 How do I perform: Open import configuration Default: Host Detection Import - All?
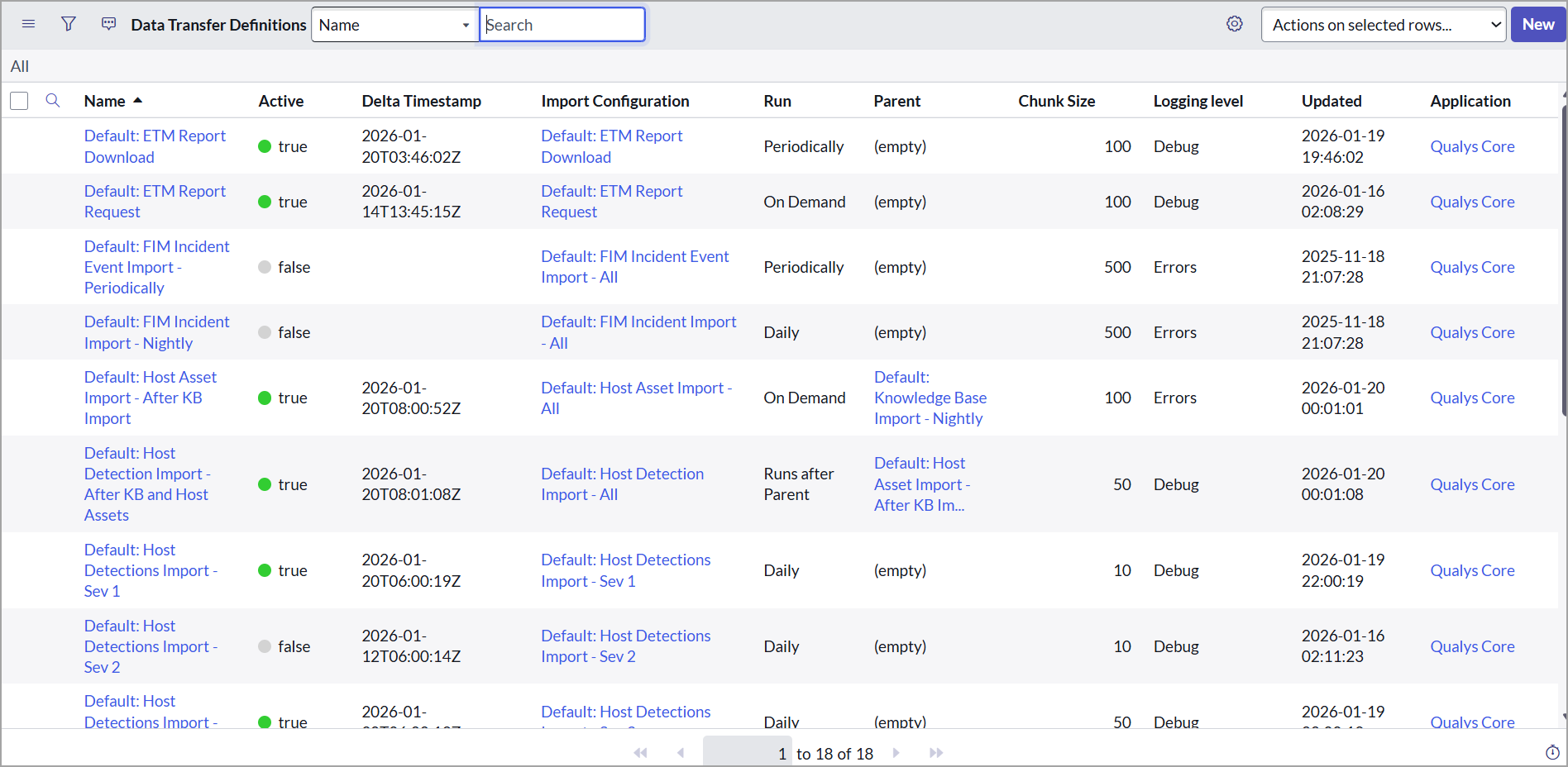(x=623, y=484)
